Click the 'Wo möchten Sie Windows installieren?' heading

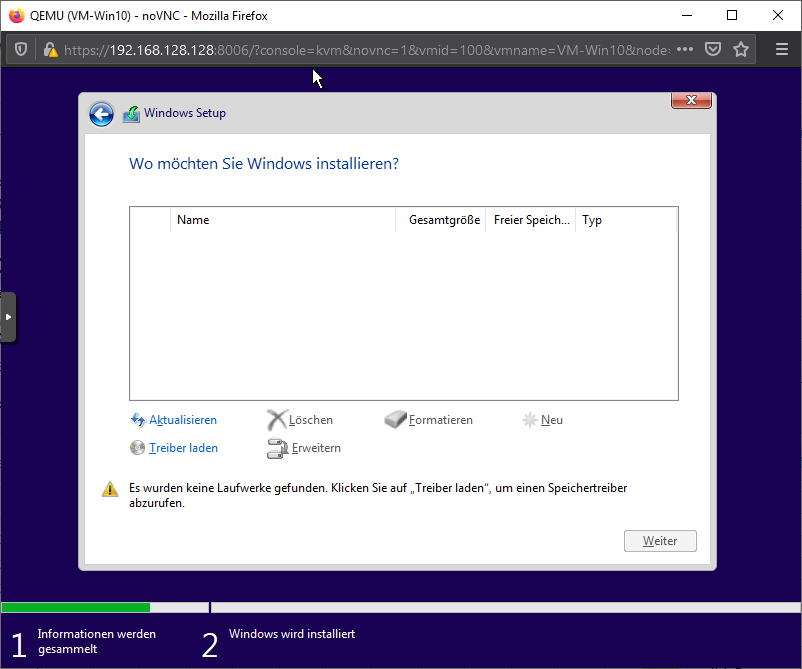click(x=264, y=164)
